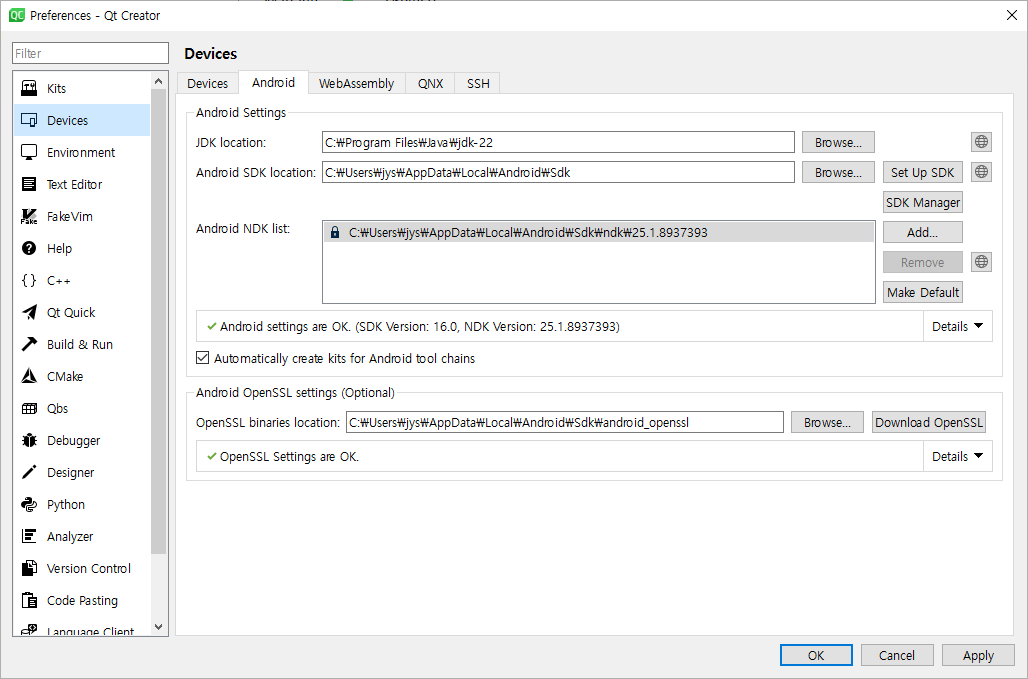
Task: Click the Remove NDK button
Action: click(x=922, y=262)
